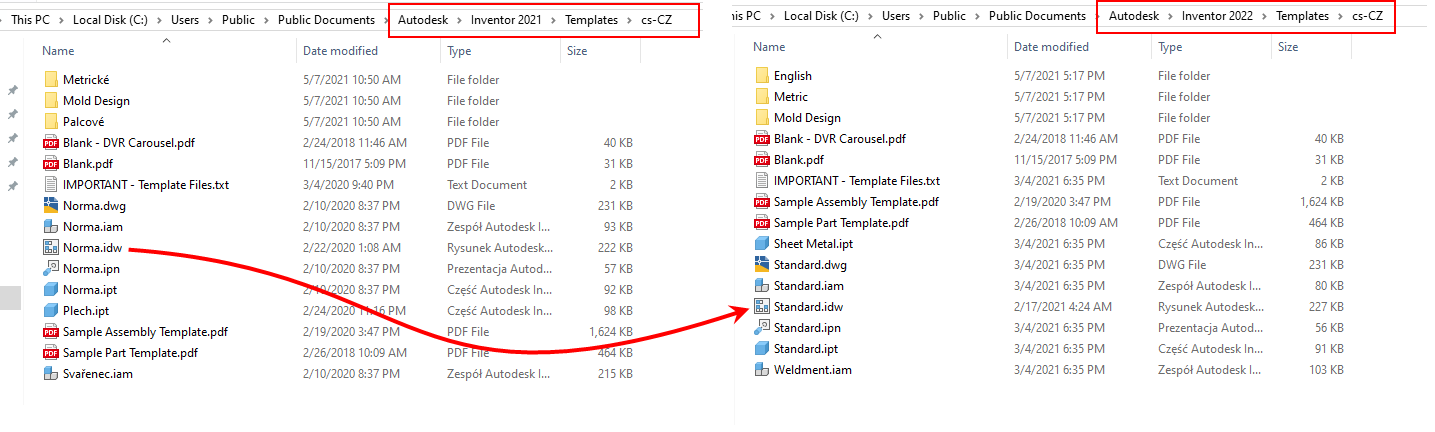The width and height of the screenshot is (1435, 432).
Task: Expand the chevron after Inventor 2022 in the path
Action: tap(1262, 16)
